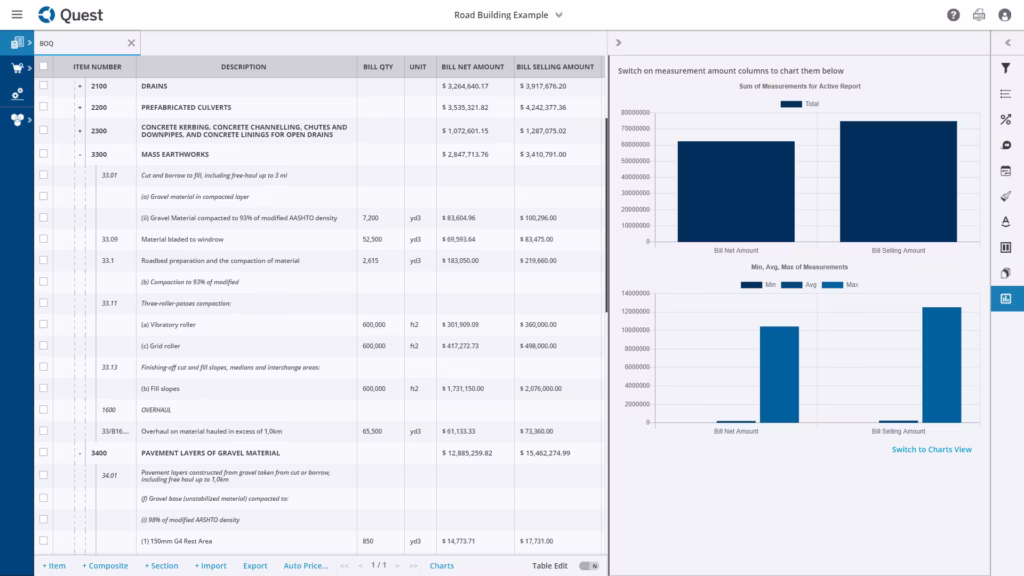Open the paint brush tool in right sidebar
The image size is (1024, 576).
(x=1006, y=196)
